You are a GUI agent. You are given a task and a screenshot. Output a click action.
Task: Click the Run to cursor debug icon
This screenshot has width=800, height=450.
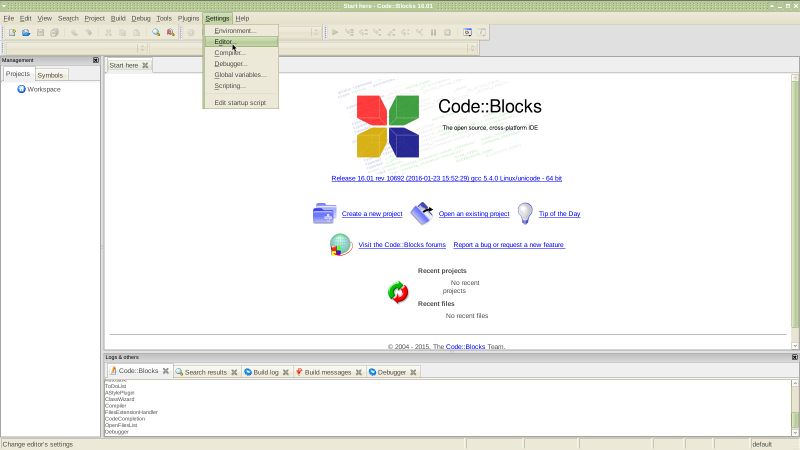(349, 32)
